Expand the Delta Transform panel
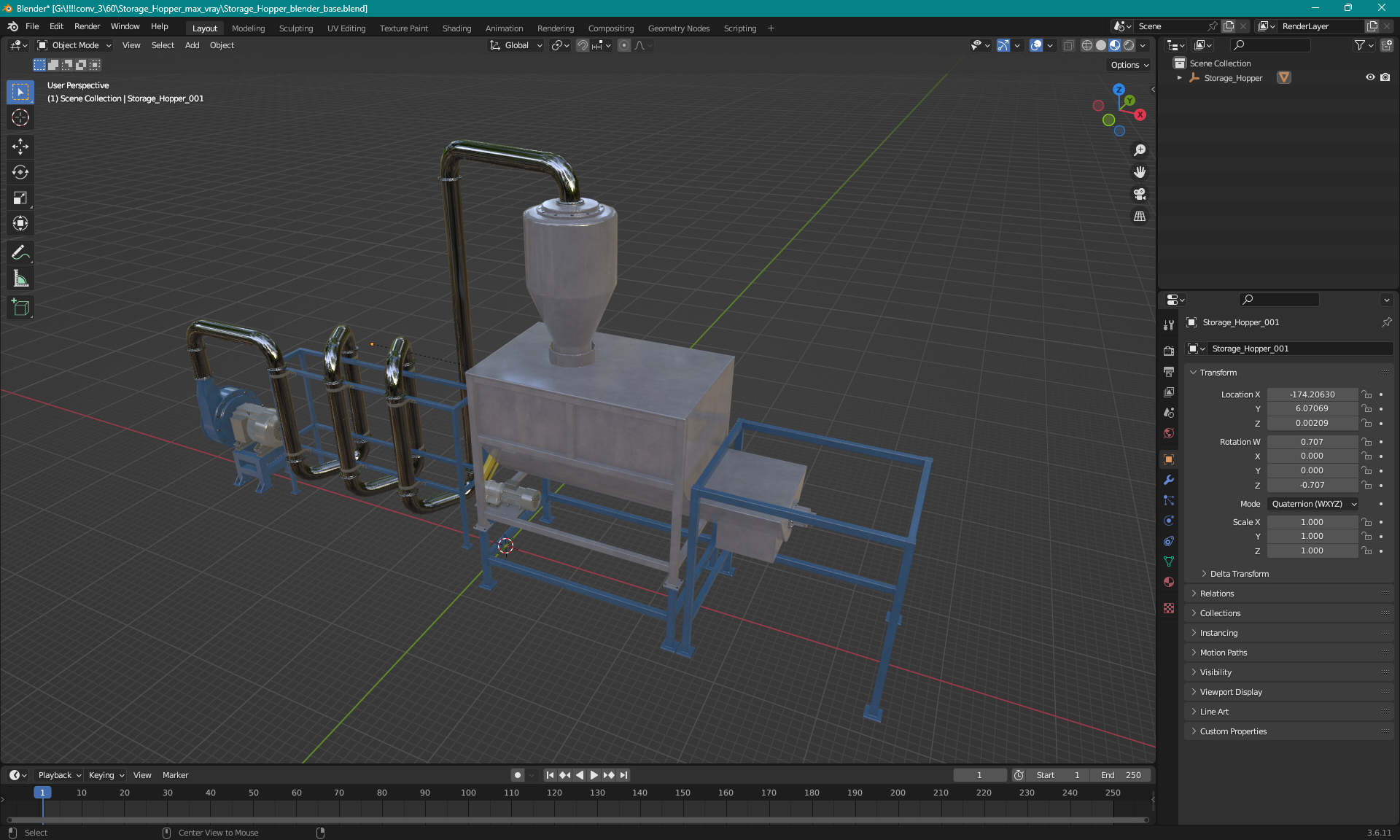Screen dimensions: 1400x840 click(1239, 574)
